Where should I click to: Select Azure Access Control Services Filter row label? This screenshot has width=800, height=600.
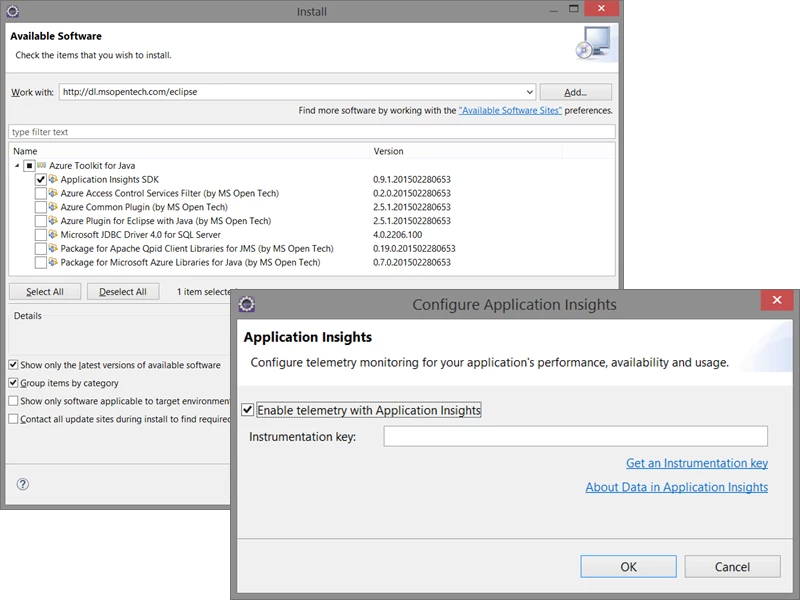[169, 193]
